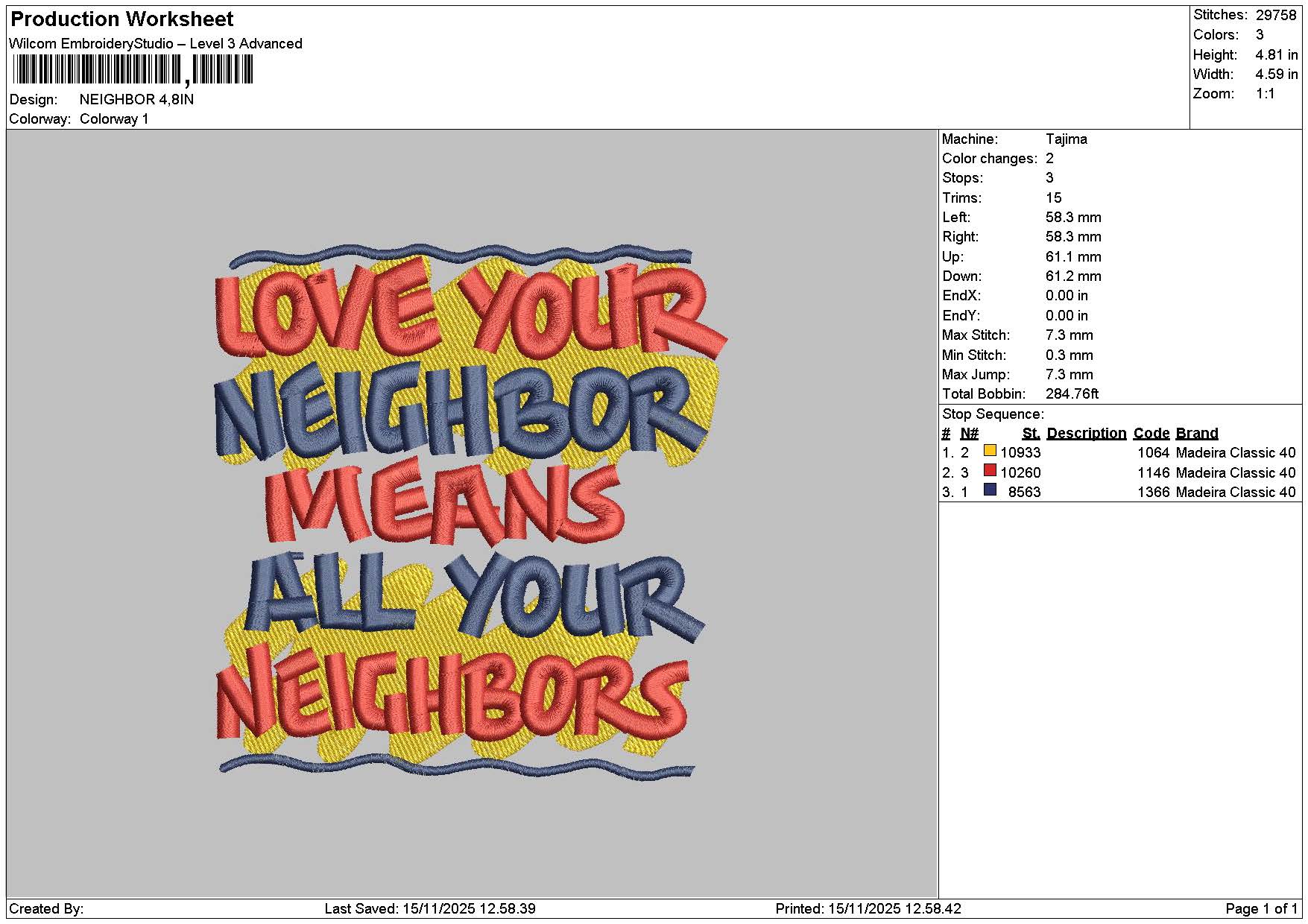Click thread code '1064' in stop sequence
Image resolution: width=1308 pixels, height=924 pixels.
pos(1153,453)
